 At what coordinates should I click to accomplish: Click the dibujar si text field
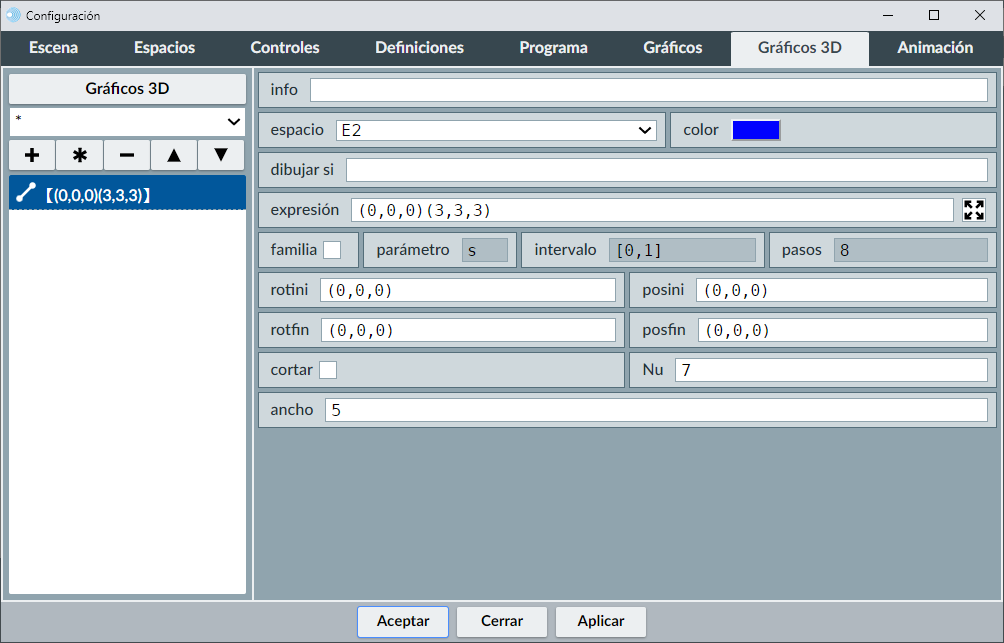(666, 170)
